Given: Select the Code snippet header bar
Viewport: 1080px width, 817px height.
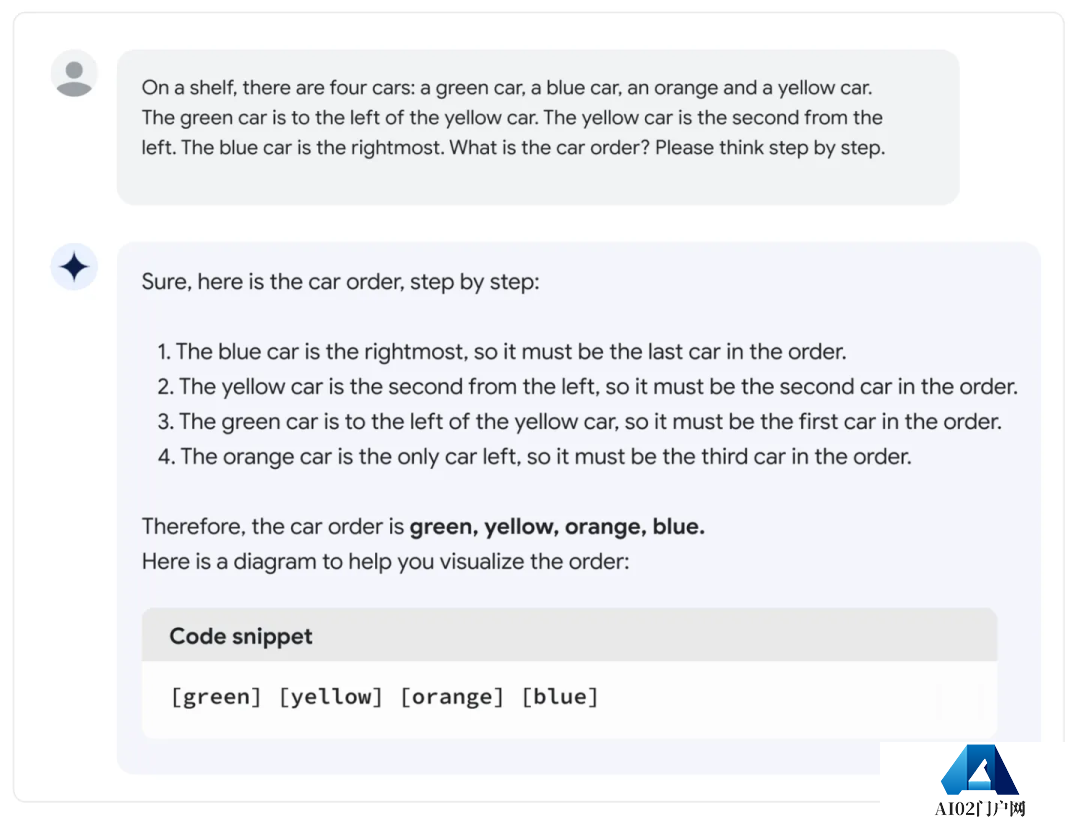Looking at the screenshot, I should (x=569, y=635).
